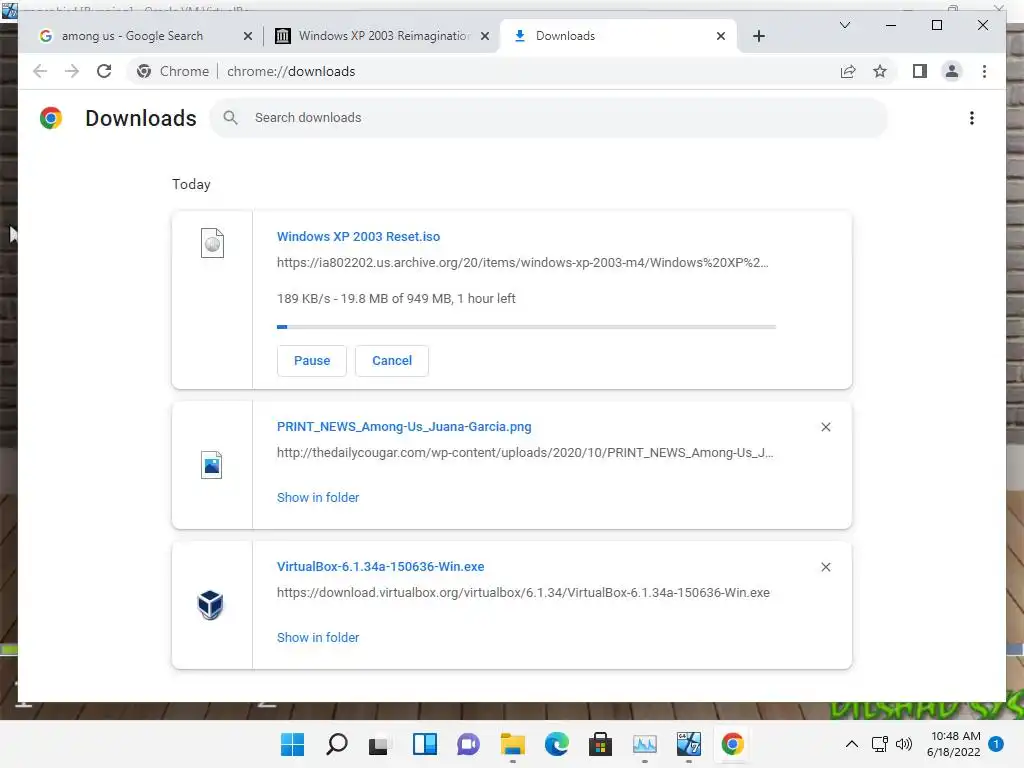Click the ISO file icon for Windows XP
This screenshot has height=768, width=1024.
point(212,243)
